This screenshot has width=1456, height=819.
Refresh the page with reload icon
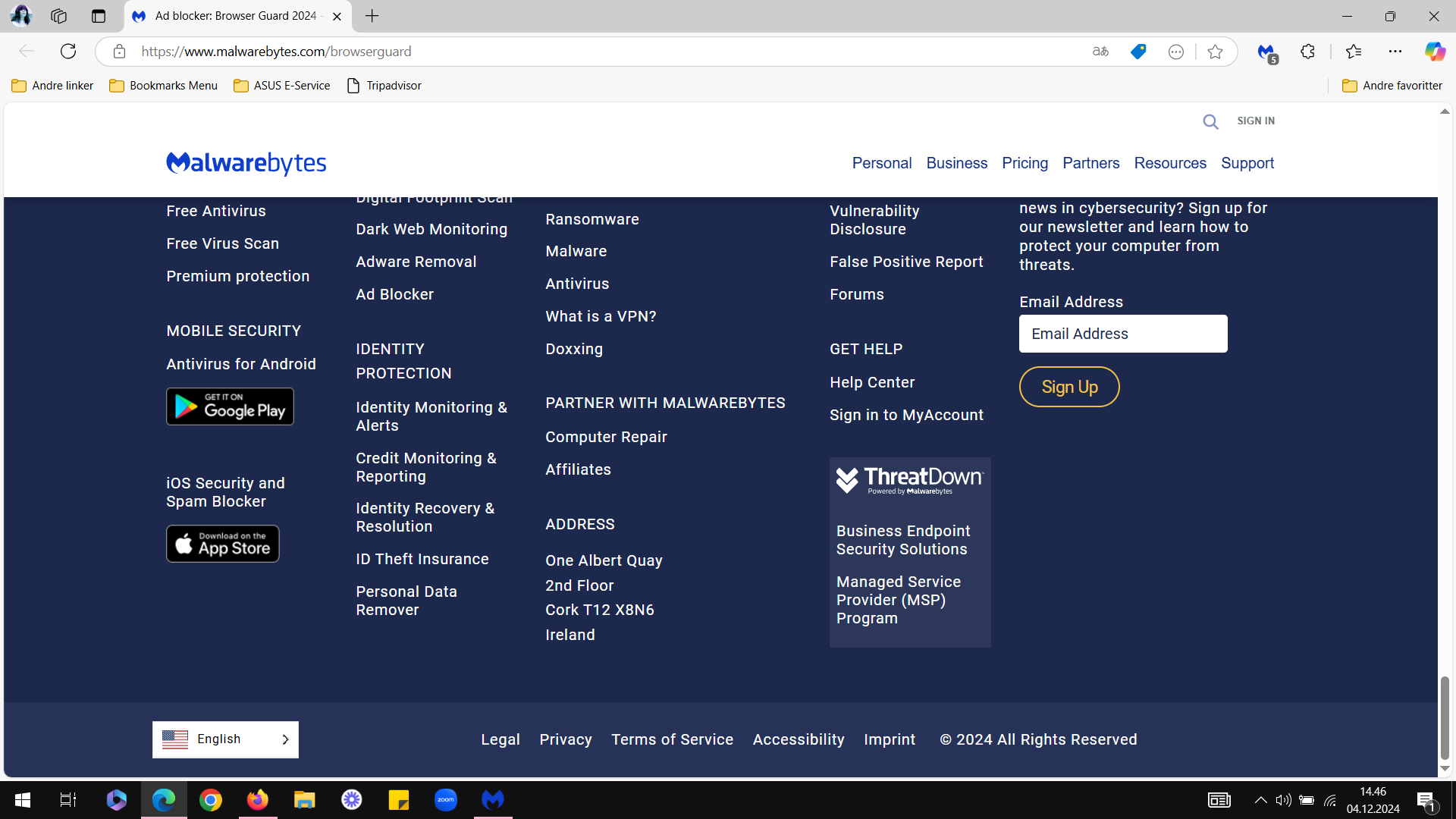pos(68,52)
